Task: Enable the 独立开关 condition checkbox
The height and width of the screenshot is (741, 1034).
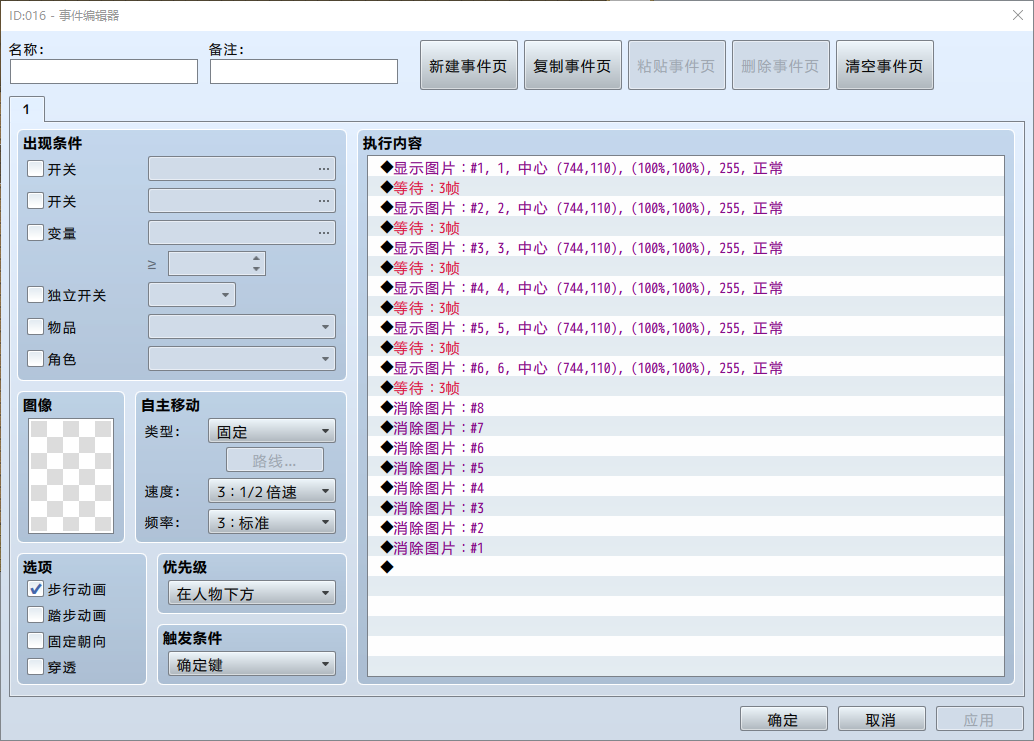Action: click(x=36, y=294)
